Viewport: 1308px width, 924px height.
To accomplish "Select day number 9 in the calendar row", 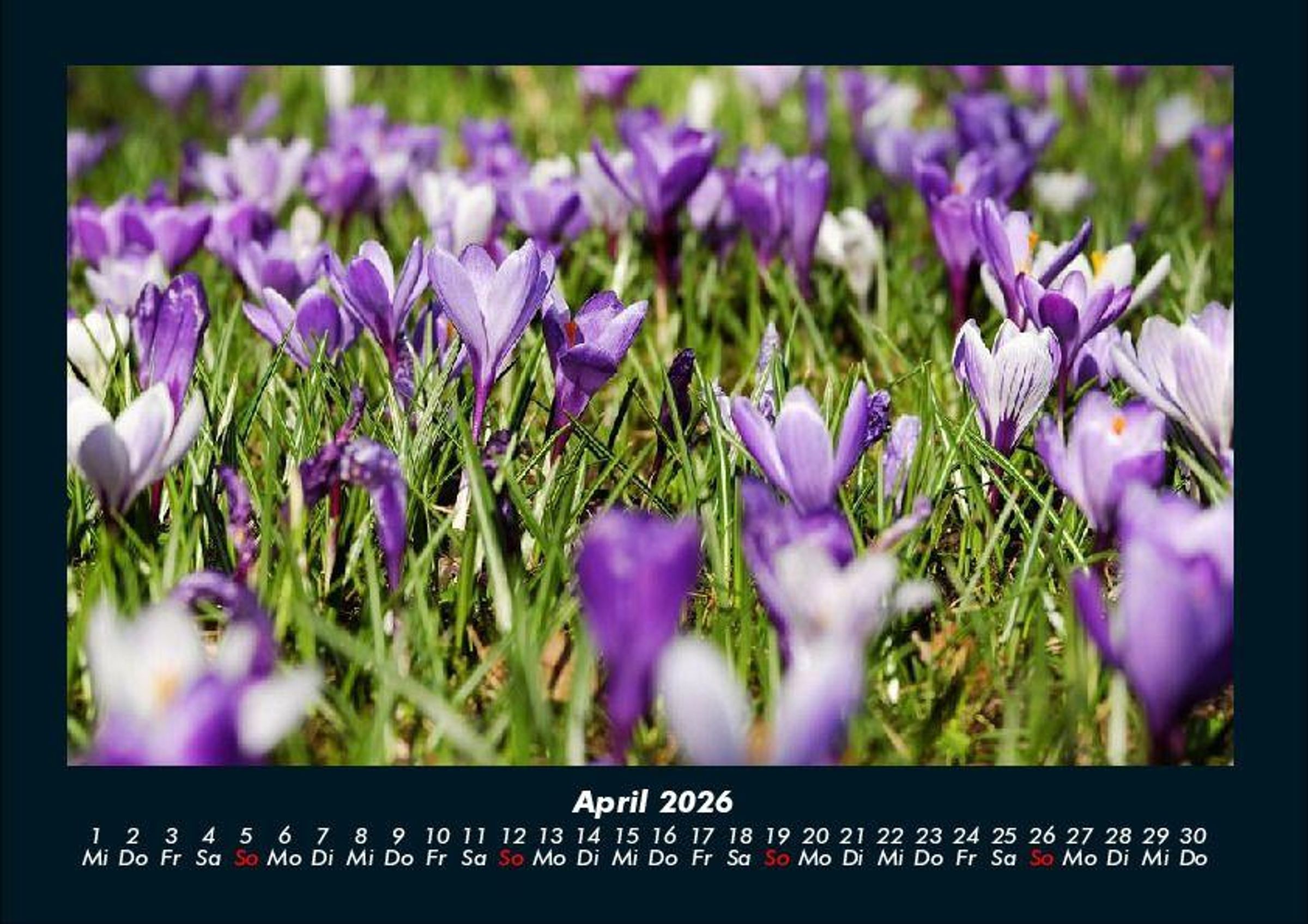I will point(398,836).
